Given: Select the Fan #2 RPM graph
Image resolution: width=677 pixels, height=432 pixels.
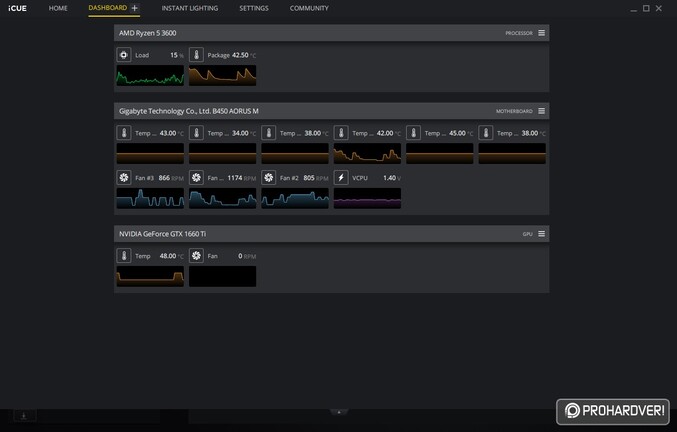Looking at the screenshot, I should click(x=295, y=198).
